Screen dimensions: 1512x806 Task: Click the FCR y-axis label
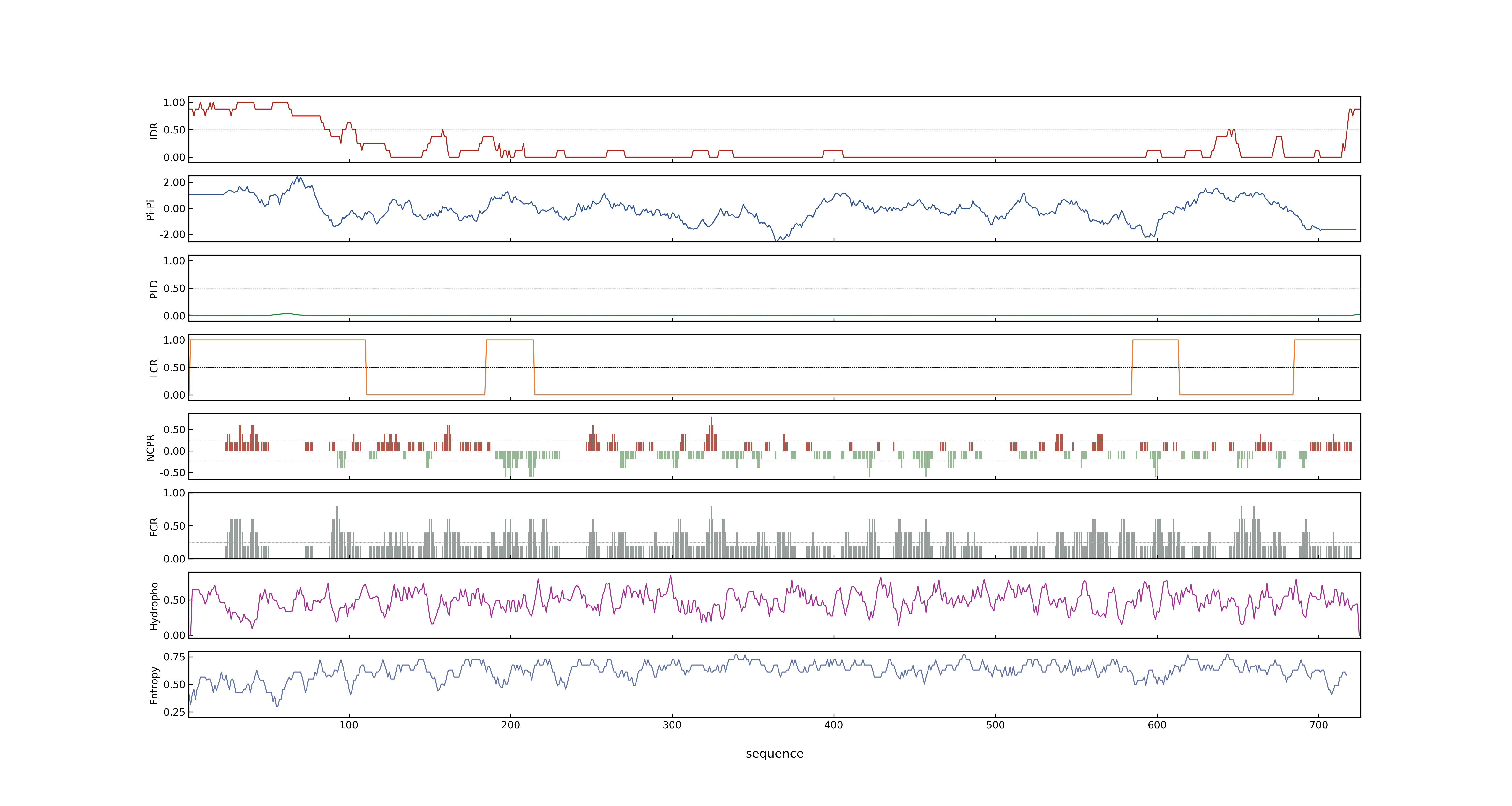point(154,526)
